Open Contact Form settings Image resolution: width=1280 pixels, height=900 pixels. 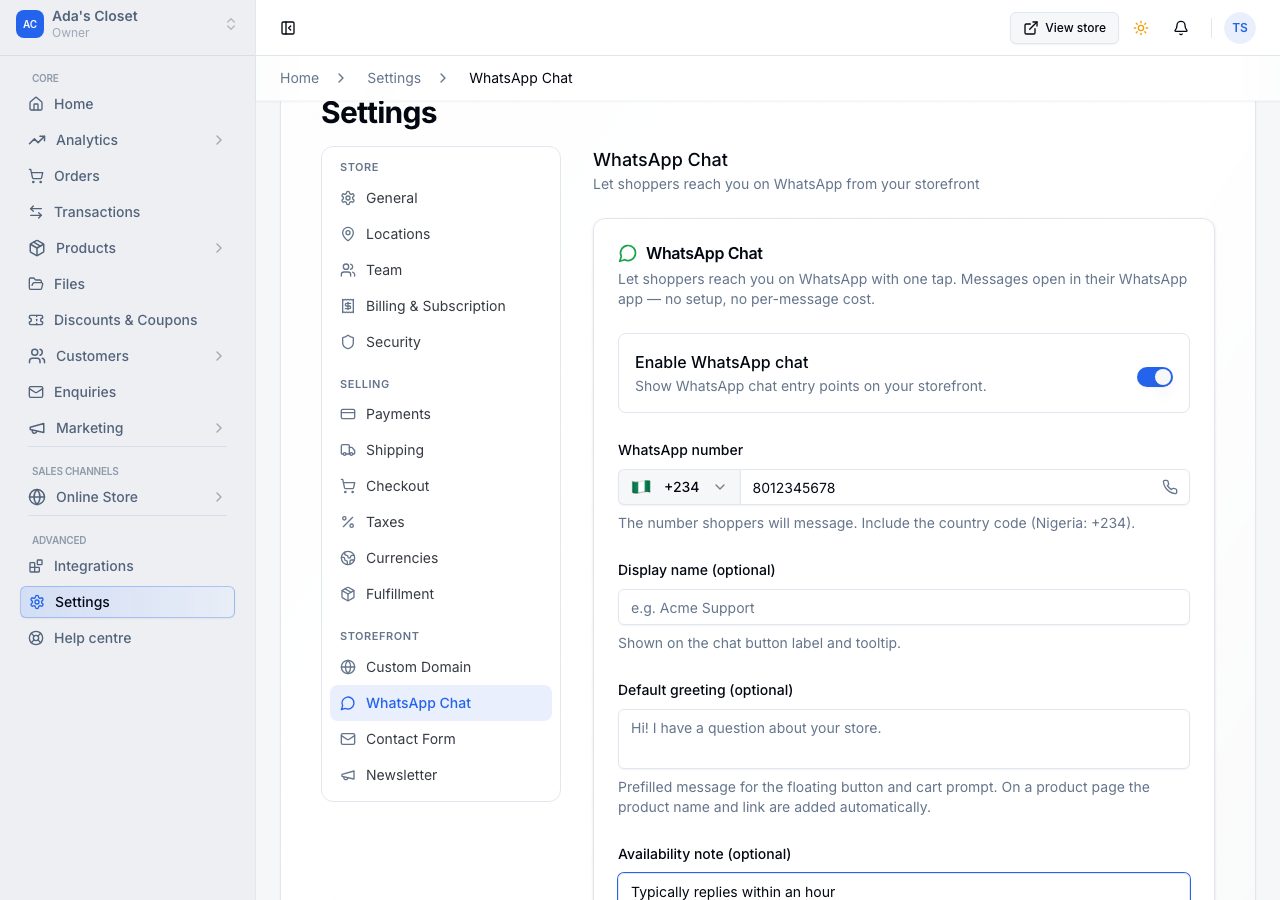click(x=441, y=739)
